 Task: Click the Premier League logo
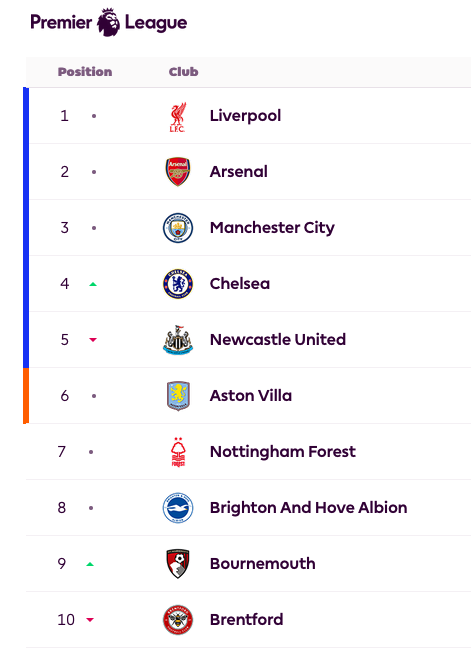tap(109, 22)
